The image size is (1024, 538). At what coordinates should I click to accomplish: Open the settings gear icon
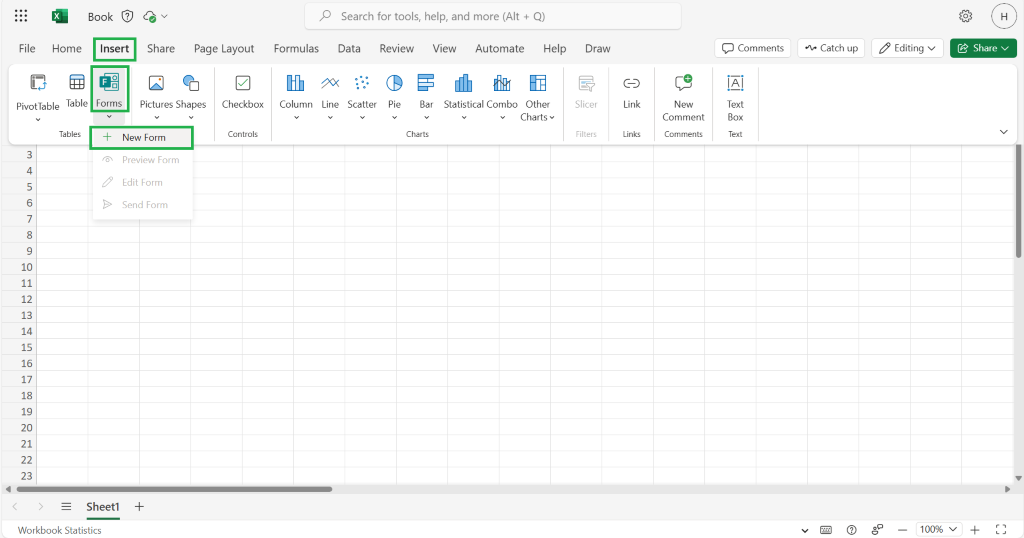(x=965, y=16)
